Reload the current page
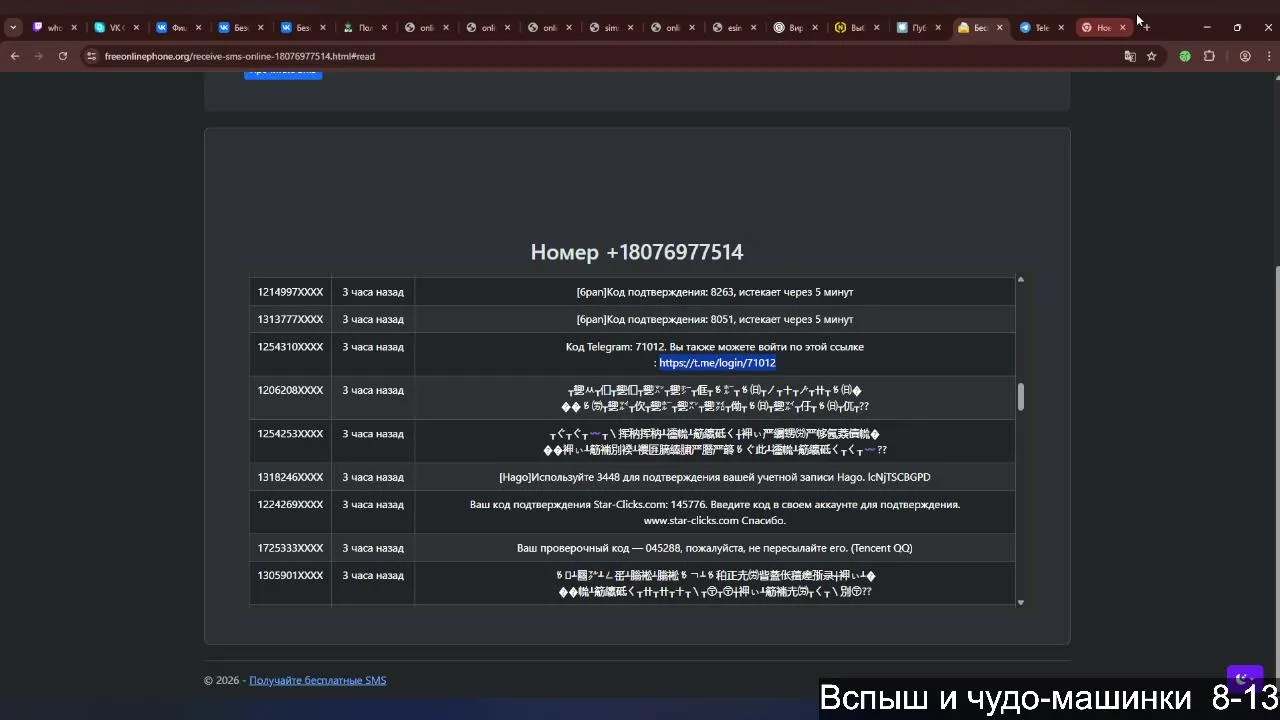 (x=63, y=56)
